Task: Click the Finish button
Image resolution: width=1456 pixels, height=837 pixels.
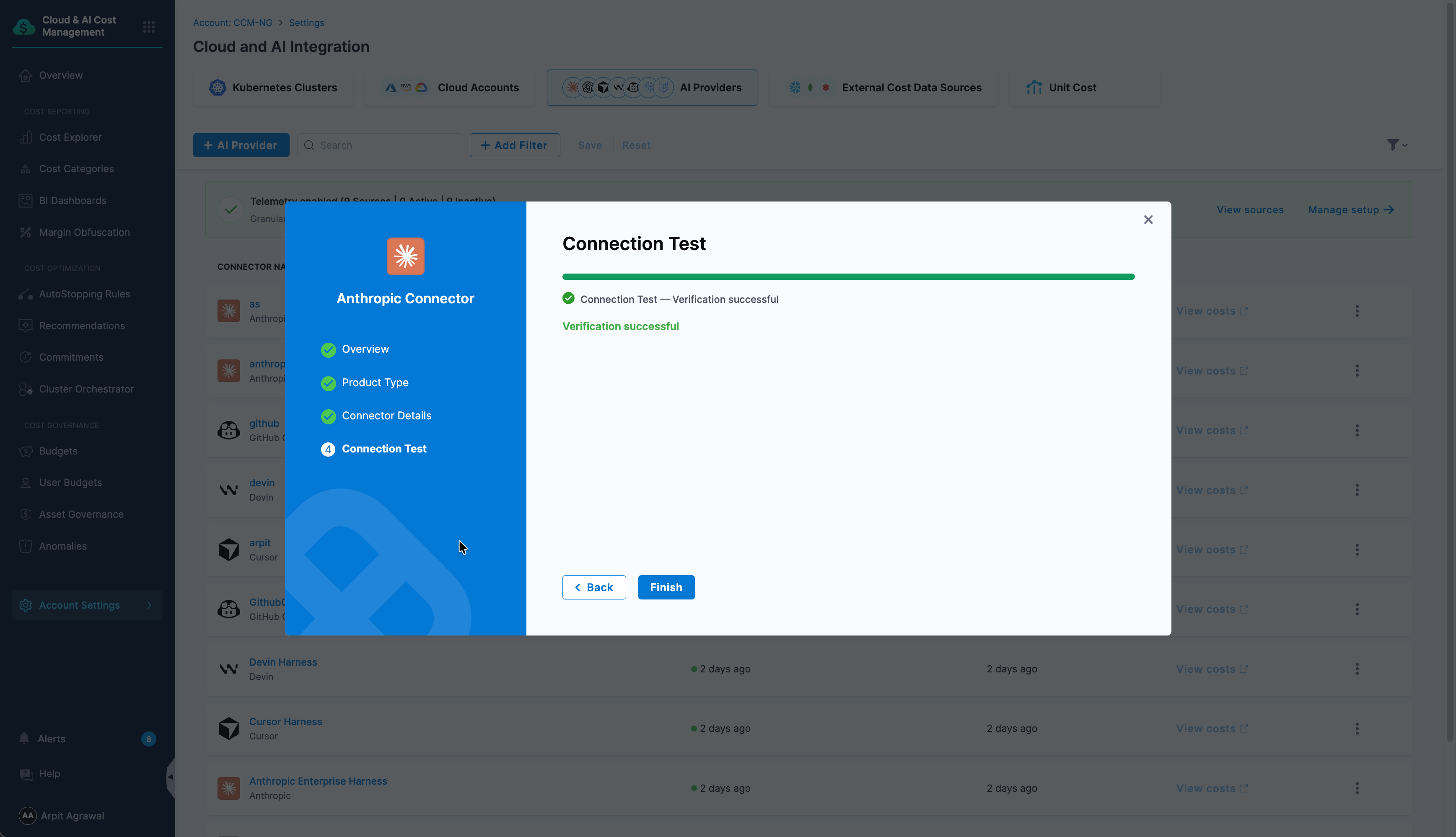Action: pos(666,587)
